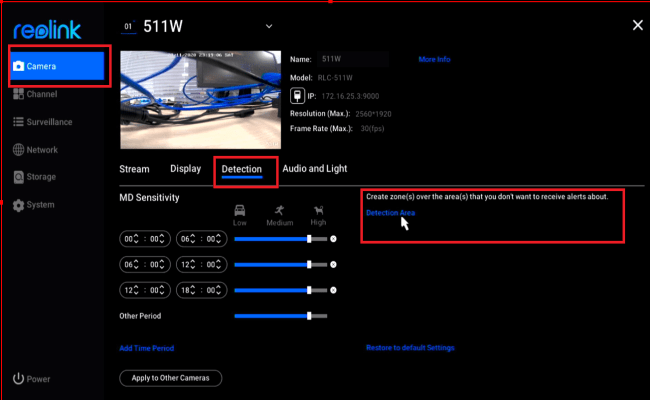Viewport: 650px width, 400px height.
Task: Click the Camera icon in the sidebar
Action: click(18, 66)
